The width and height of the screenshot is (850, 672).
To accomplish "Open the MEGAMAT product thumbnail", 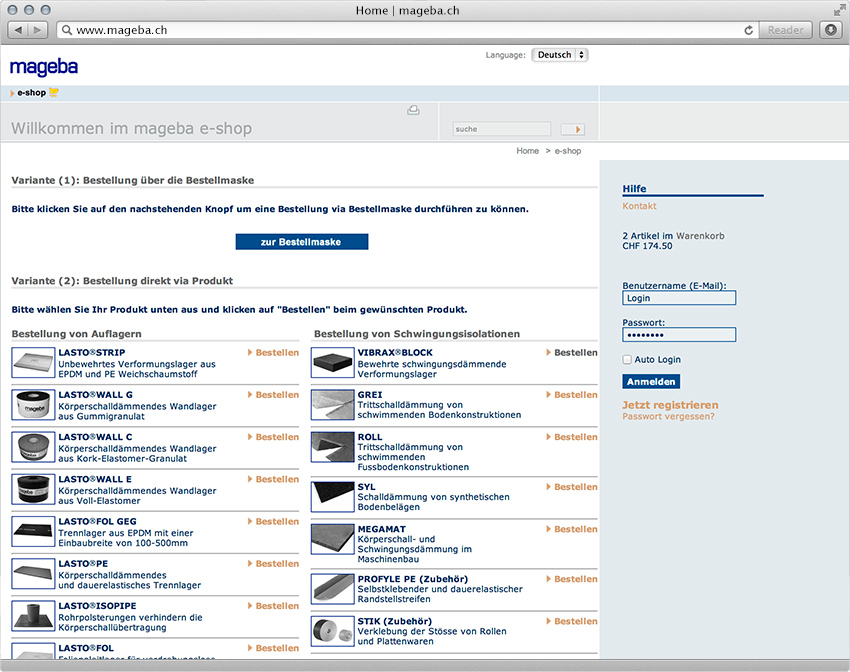I will (x=332, y=539).
